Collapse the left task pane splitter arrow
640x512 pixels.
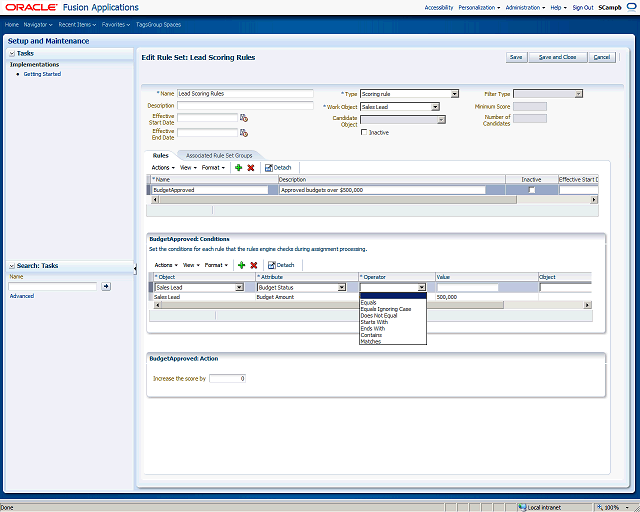click(x=135, y=268)
